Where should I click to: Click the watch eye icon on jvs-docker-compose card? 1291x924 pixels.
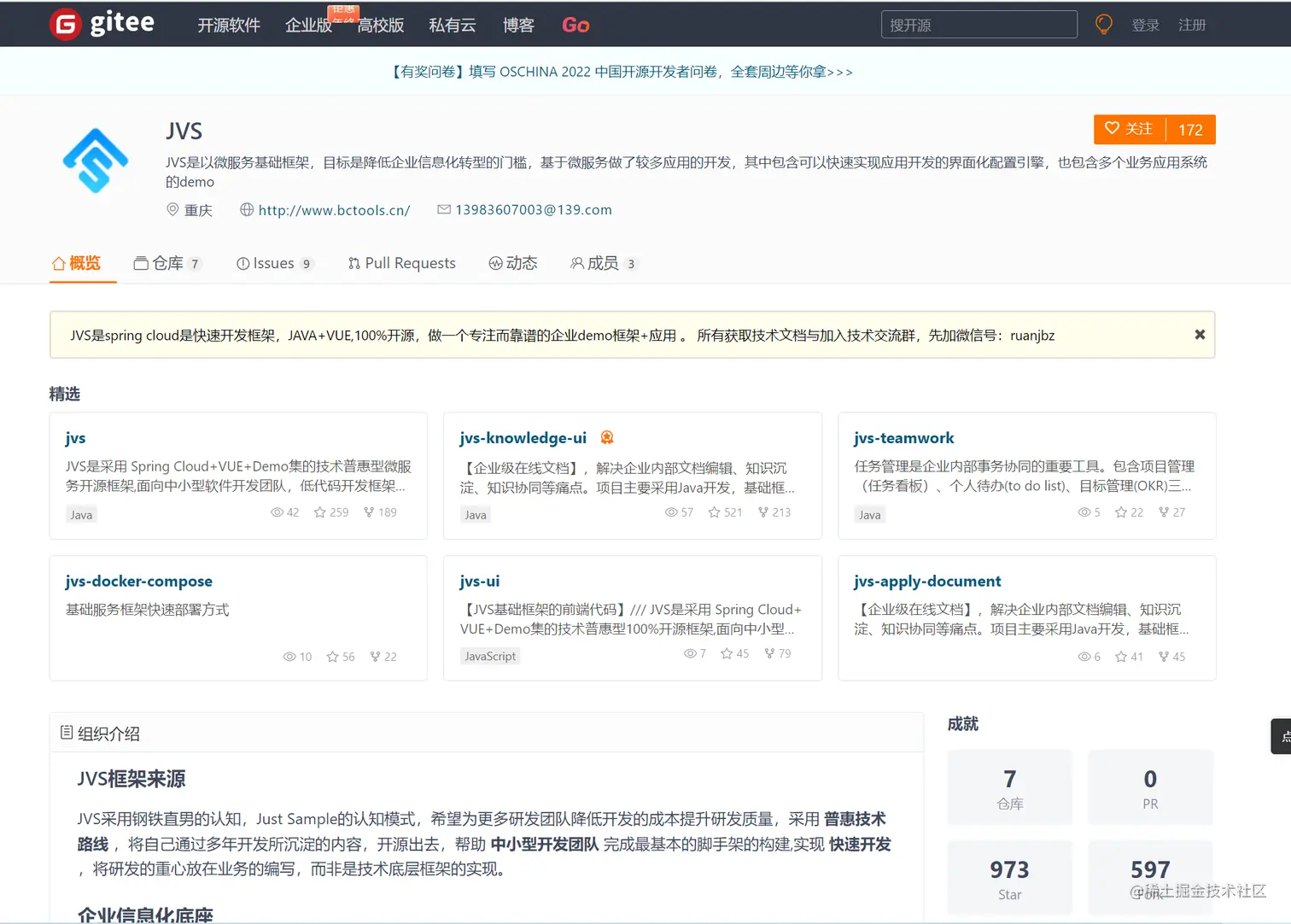289,657
